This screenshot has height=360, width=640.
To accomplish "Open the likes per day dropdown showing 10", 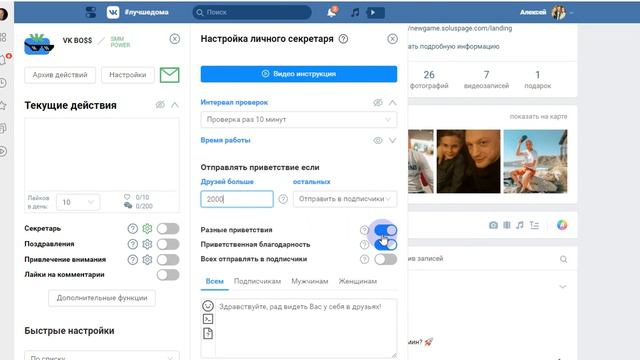I will pyautogui.click(x=78, y=202).
